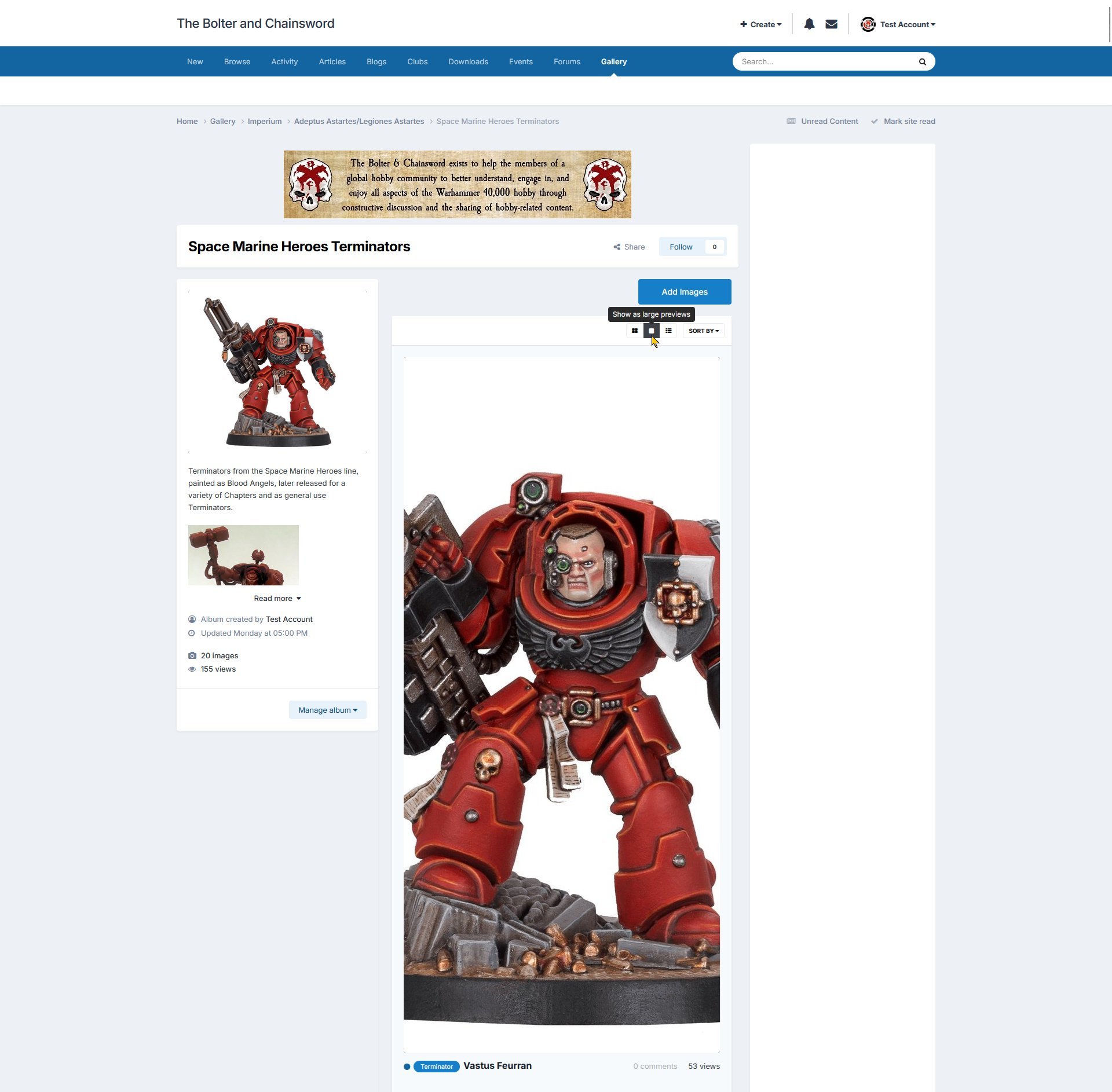Screen dimensions: 1112x1092
Task: Expand the description with Read more
Action: 277,599
